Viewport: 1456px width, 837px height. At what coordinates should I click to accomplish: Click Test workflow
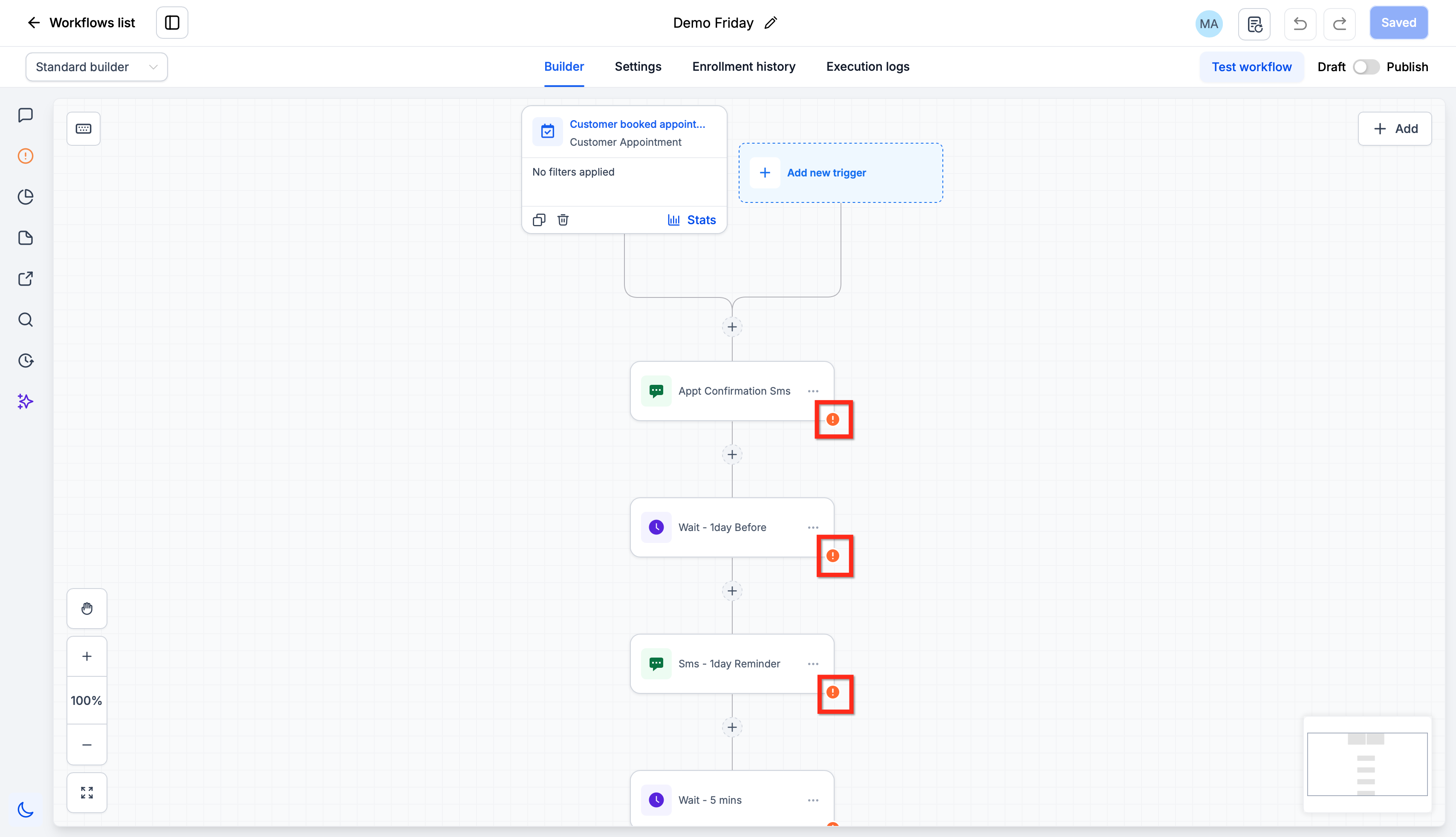point(1251,67)
